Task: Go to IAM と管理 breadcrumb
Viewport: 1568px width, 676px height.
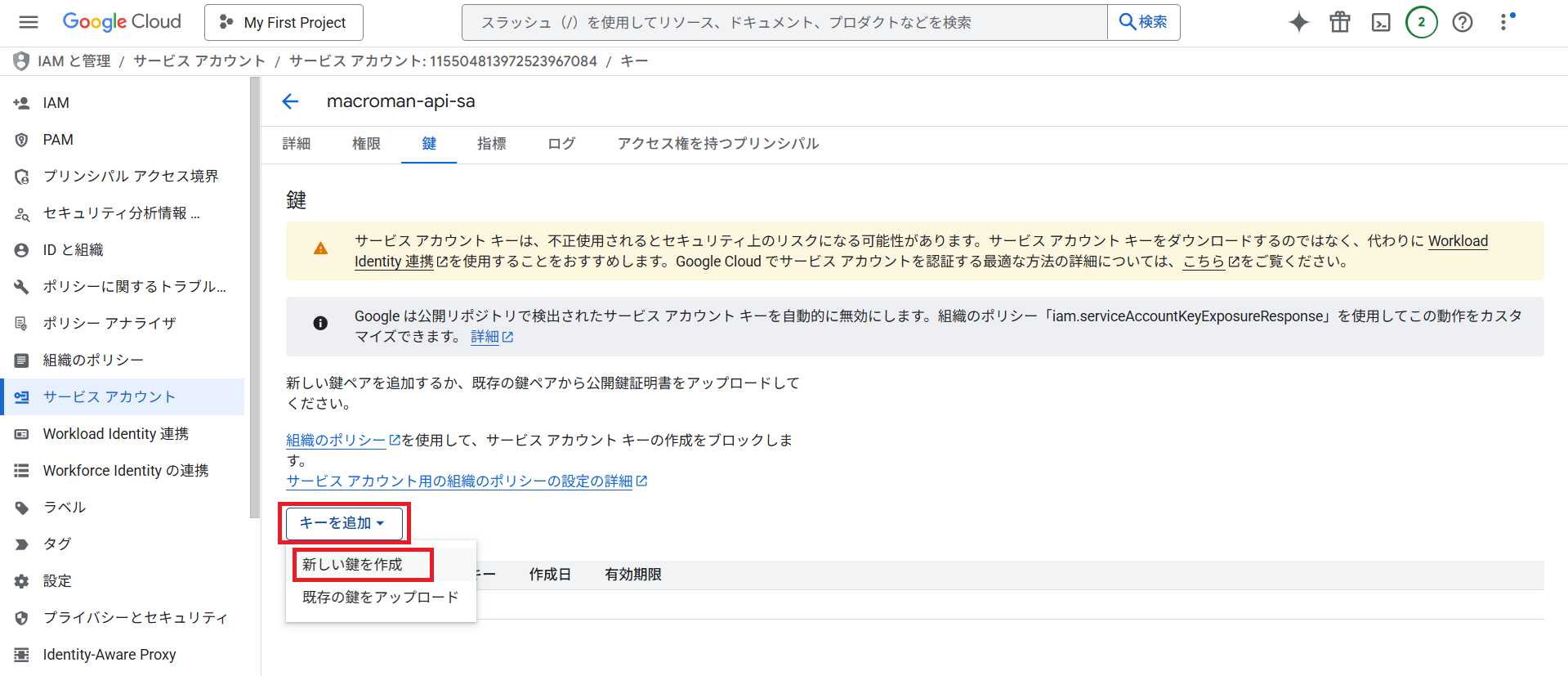Action: pyautogui.click(x=74, y=61)
